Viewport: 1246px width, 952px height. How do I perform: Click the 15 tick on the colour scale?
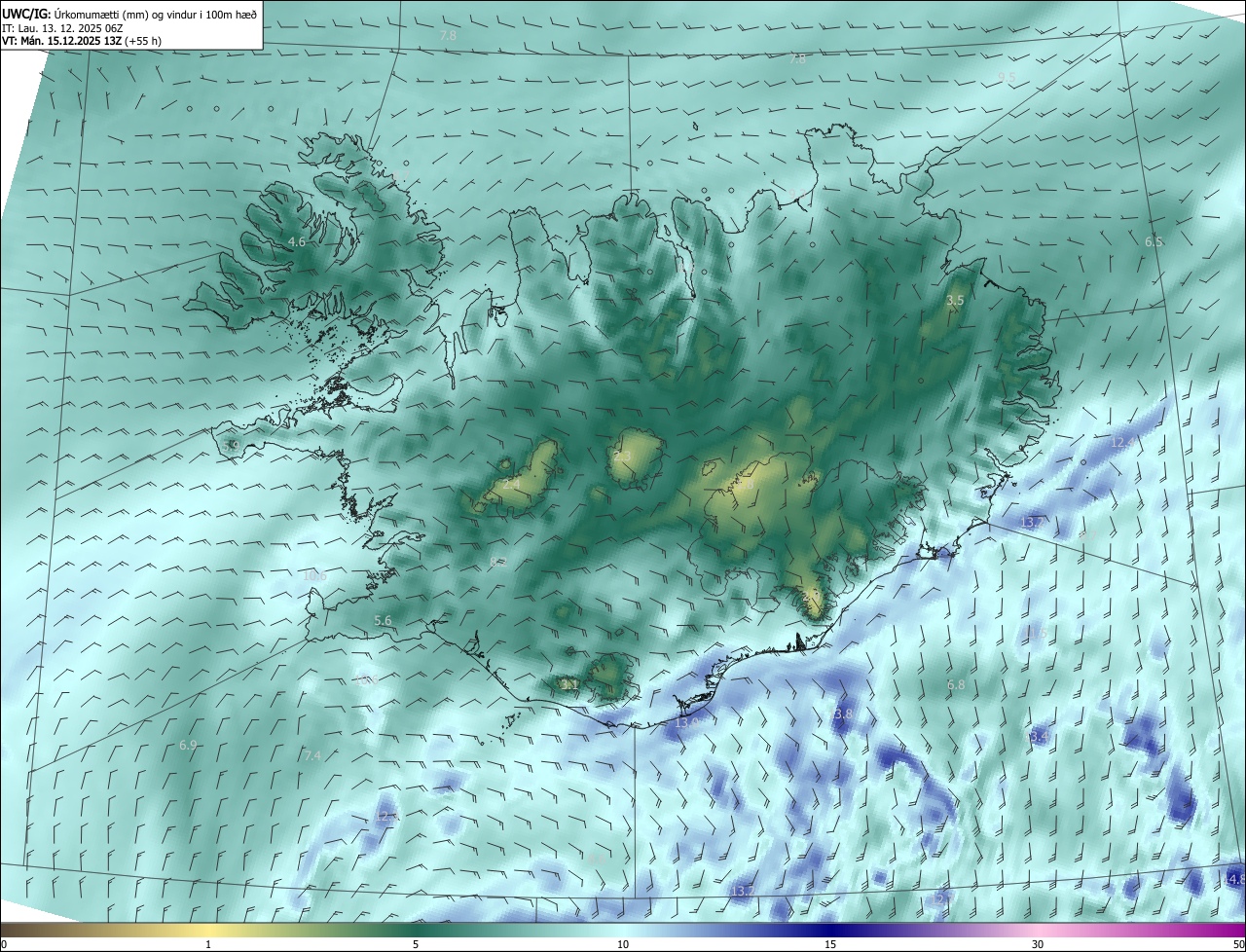point(830,944)
